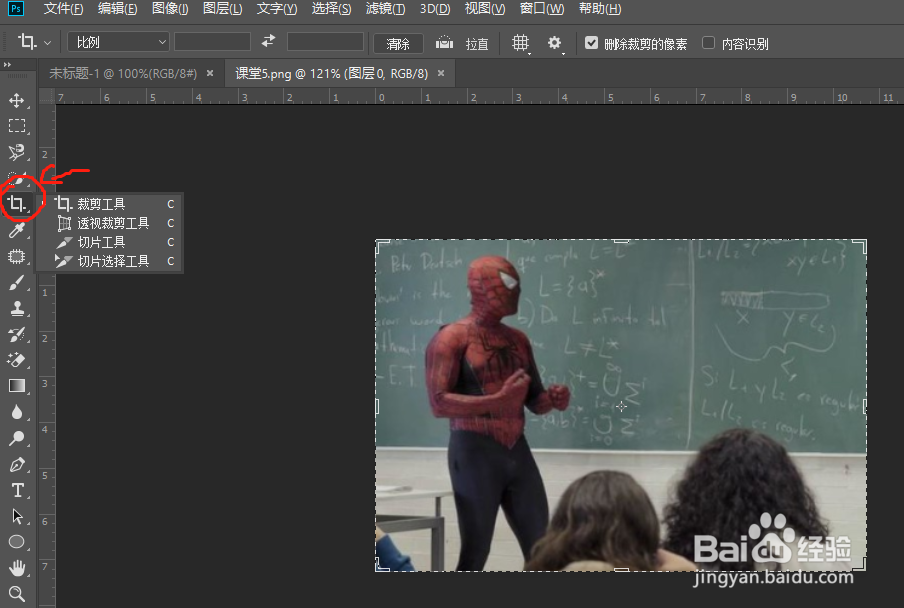Click the swap width and height arrows

269,41
